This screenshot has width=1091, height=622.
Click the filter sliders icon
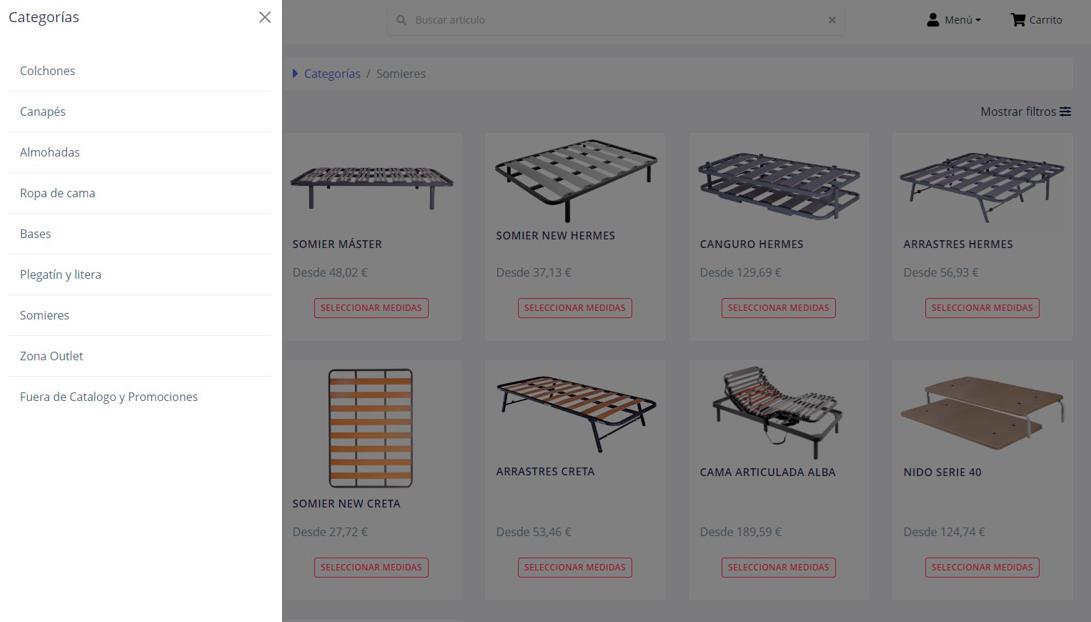click(1066, 112)
